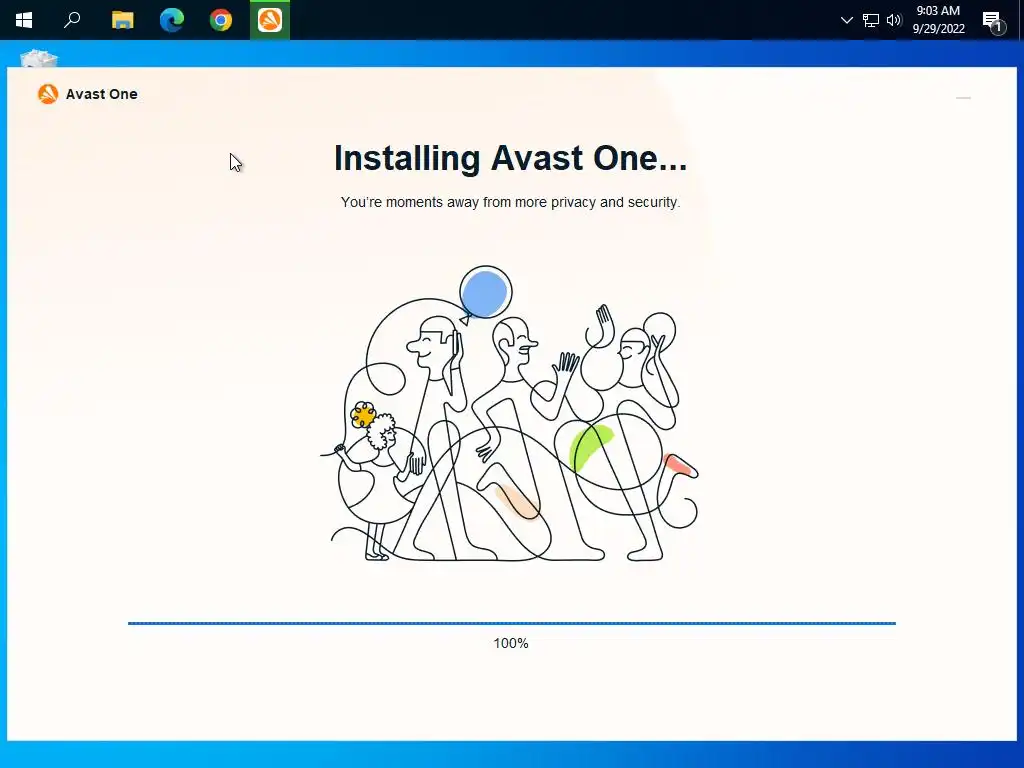Open the Action Center notifications icon
The image size is (1024, 768).
(x=993, y=21)
